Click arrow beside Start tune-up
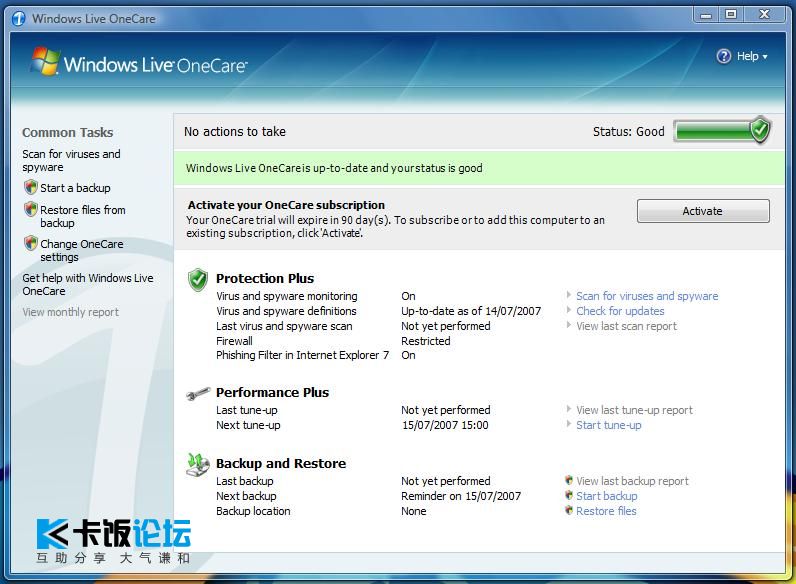The height and width of the screenshot is (584, 796). tap(569, 424)
